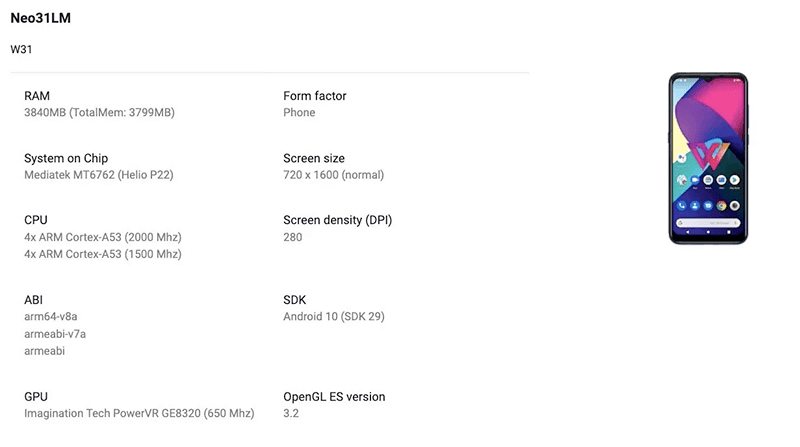
Task: Tap the phone's home navigation button
Action: pyautogui.click(x=708, y=234)
